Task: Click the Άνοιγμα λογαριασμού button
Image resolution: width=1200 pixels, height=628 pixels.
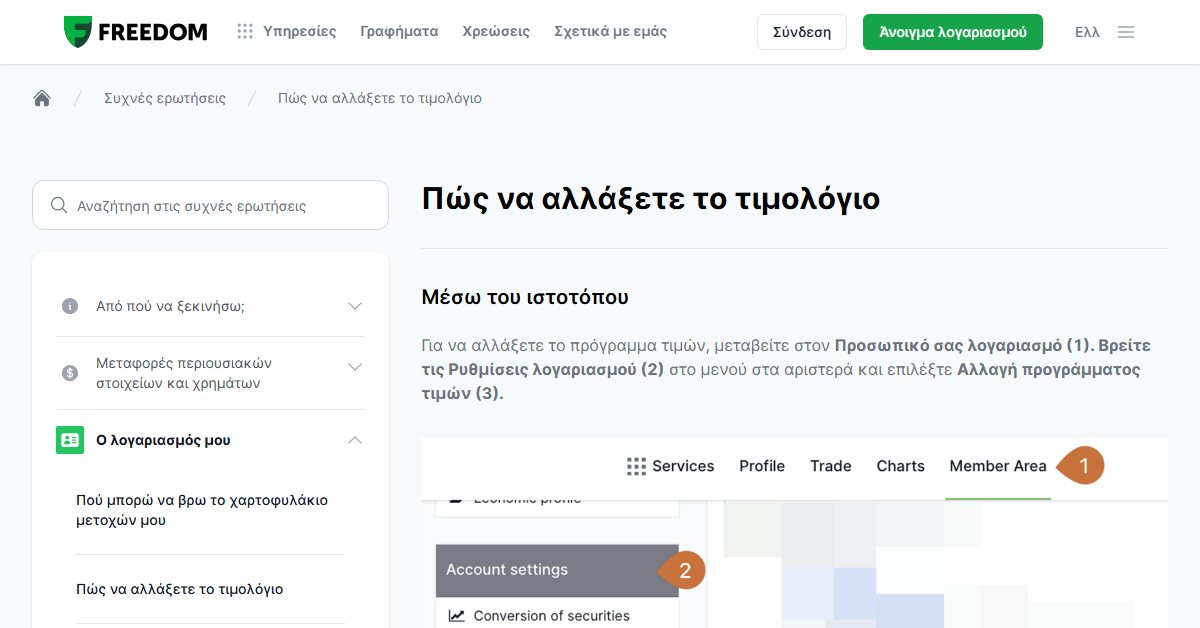Action: 953,32
